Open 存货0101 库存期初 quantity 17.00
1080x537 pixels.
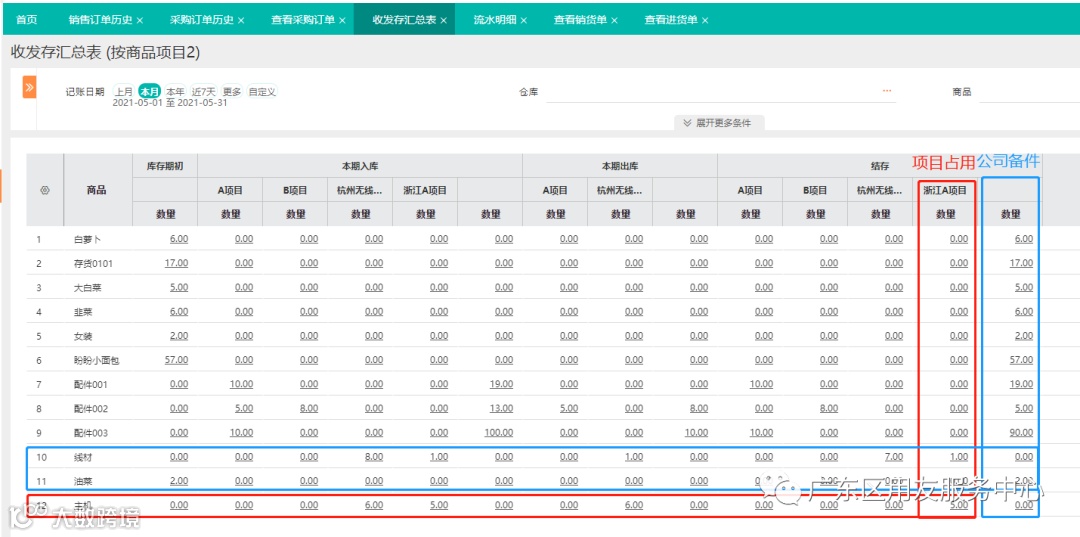pyautogui.click(x=177, y=263)
